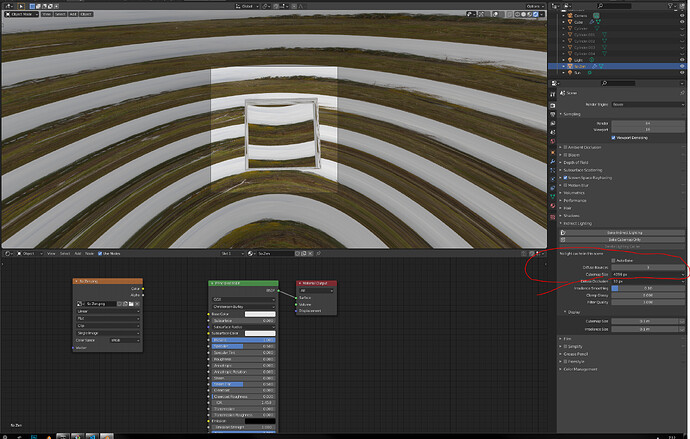Screen dimensions: 690x439
Task: Select the Camera object in the outliner
Action: [x=580, y=15]
